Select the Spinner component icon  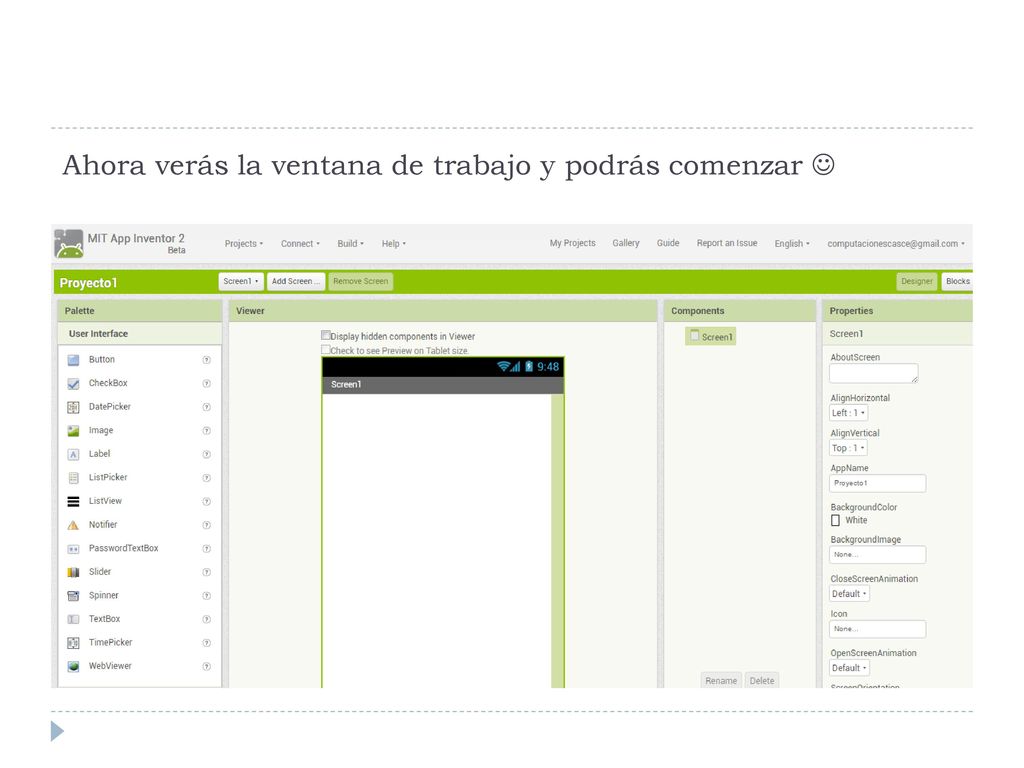click(73, 596)
